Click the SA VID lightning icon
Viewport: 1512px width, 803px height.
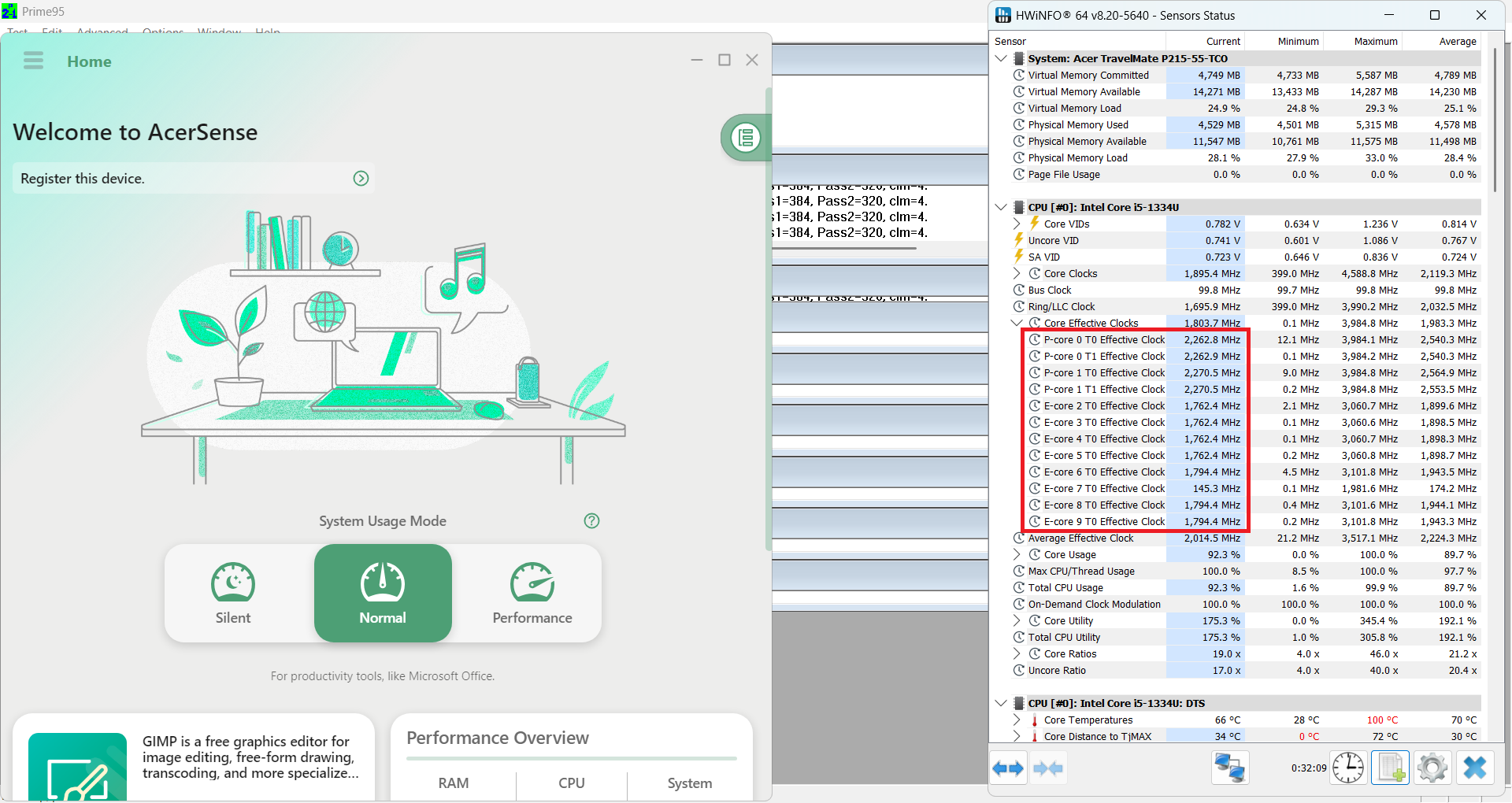(x=1019, y=256)
